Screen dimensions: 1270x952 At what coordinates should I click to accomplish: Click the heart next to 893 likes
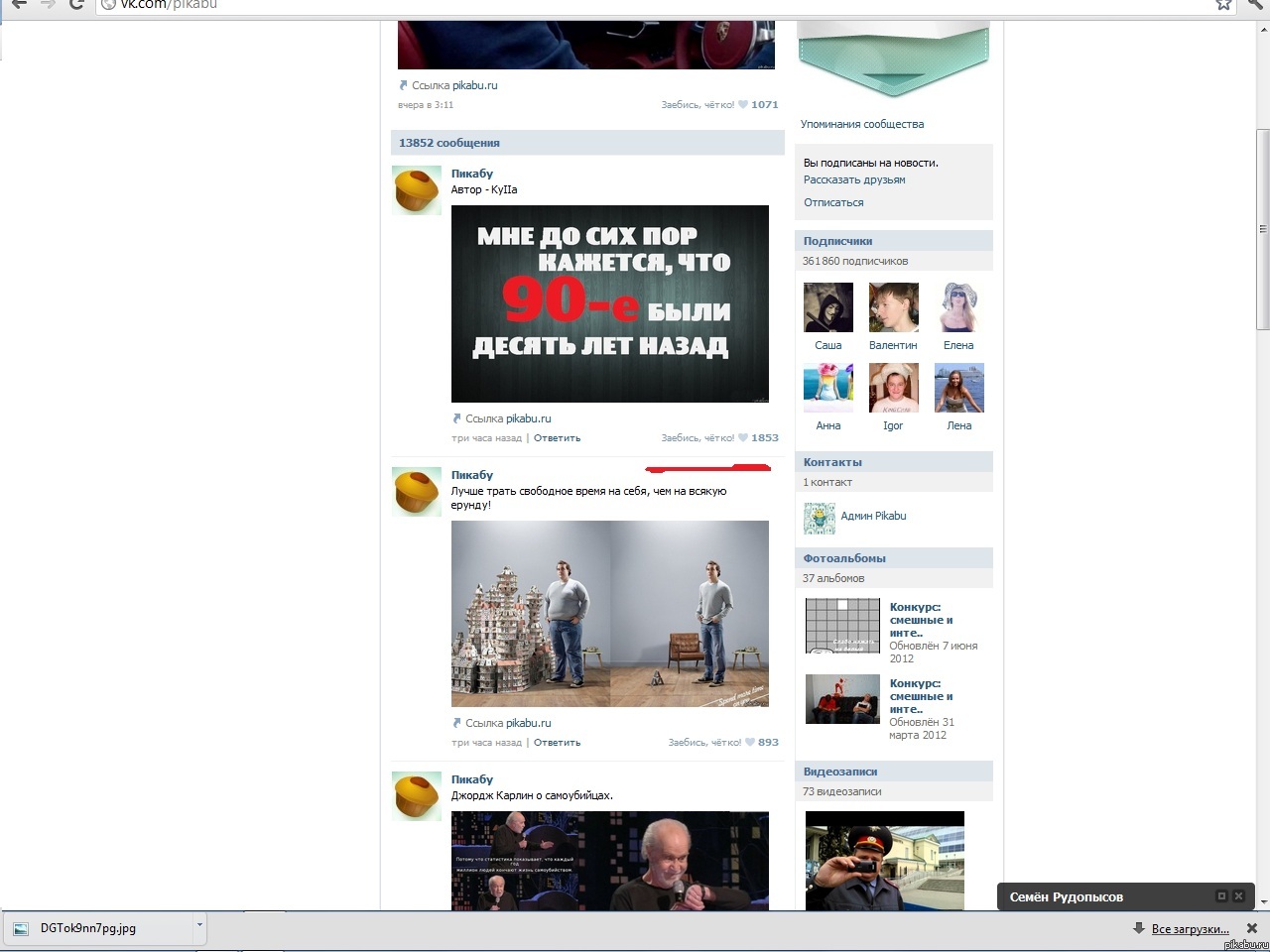(750, 742)
